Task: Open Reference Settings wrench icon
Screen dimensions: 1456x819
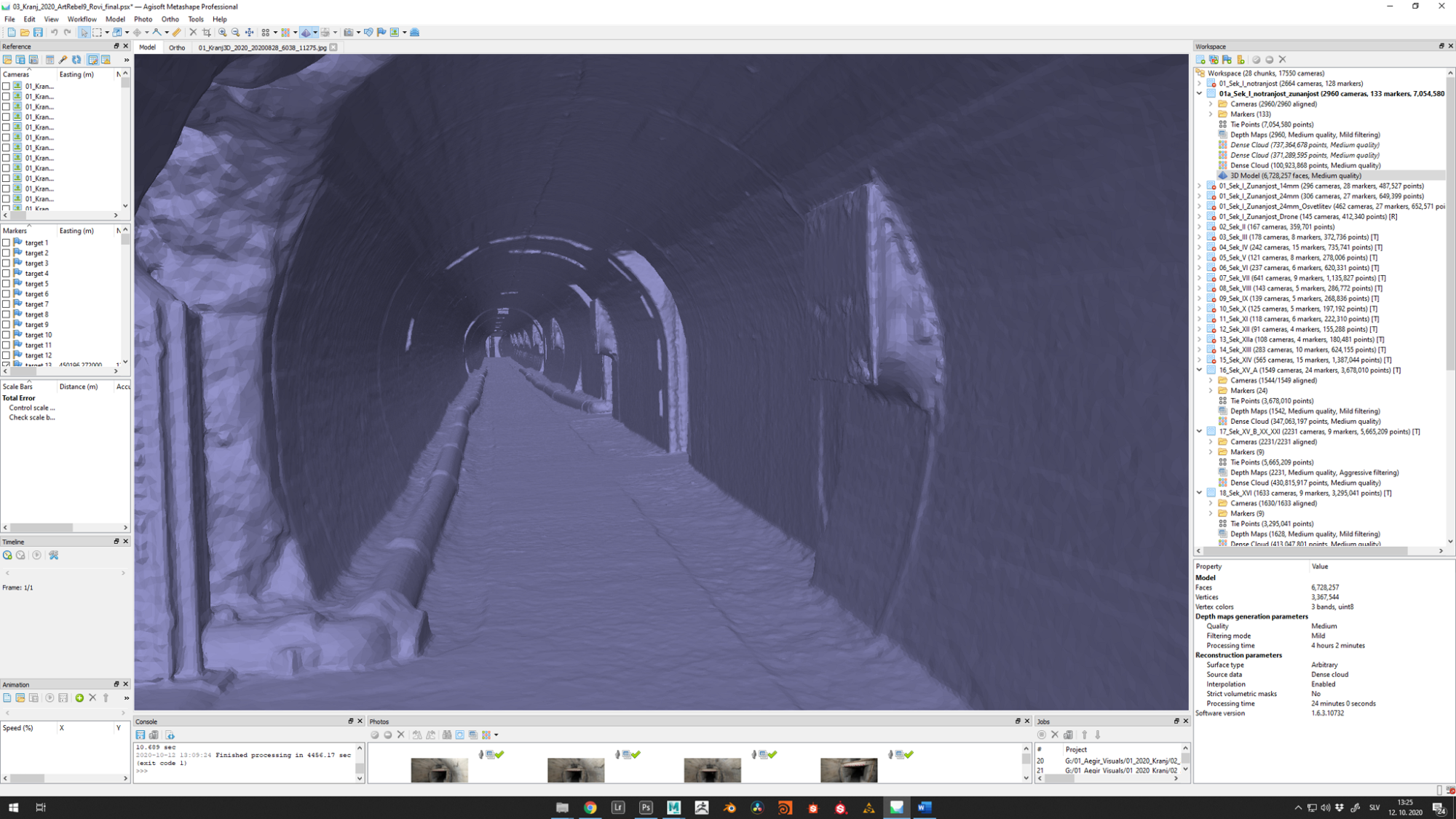Action: (63, 60)
